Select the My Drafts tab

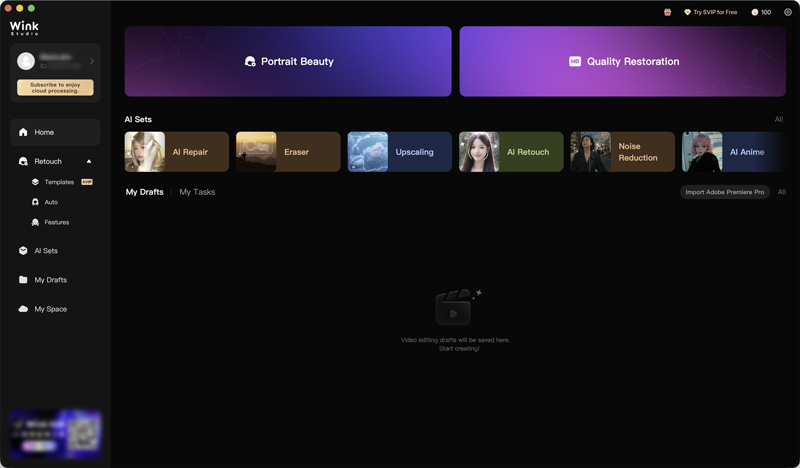pyautogui.click(x=144, y=192)
